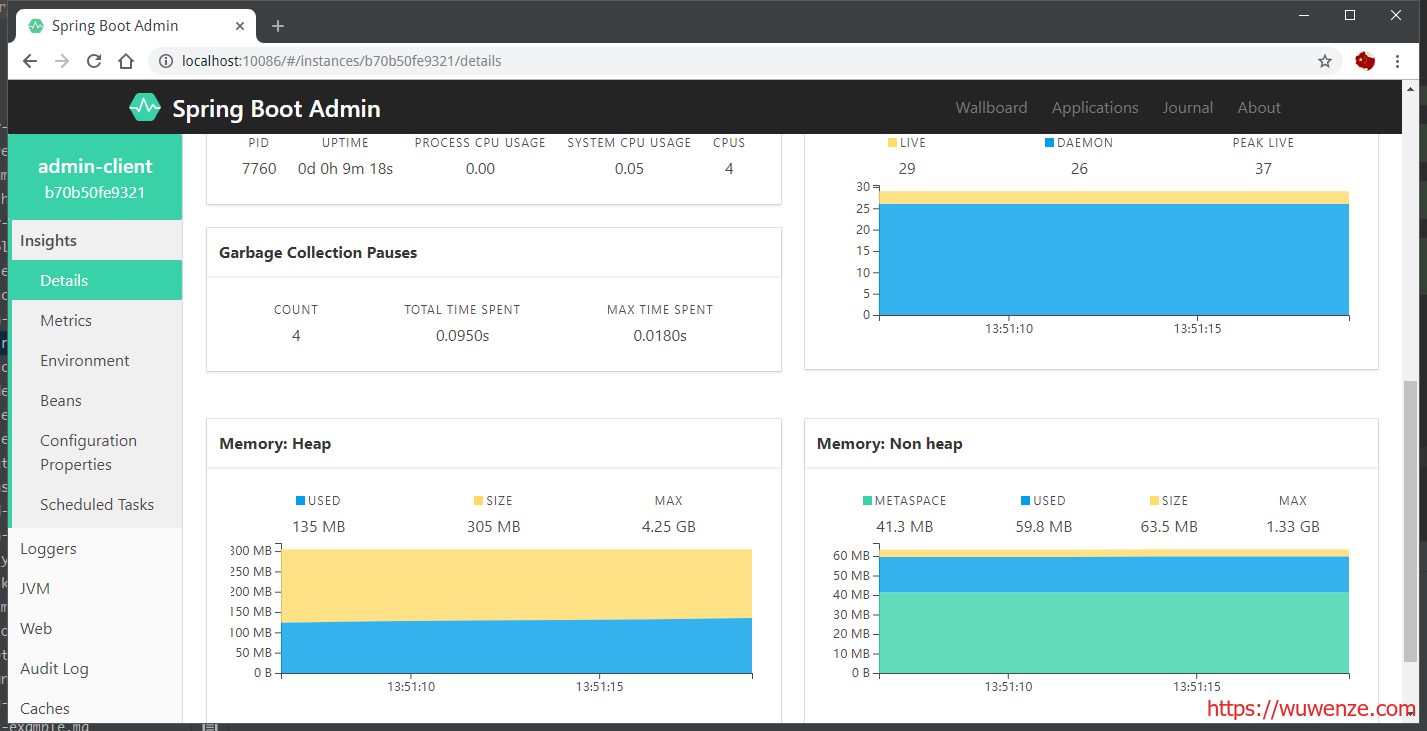1427x731 pixels.
Task: Open Environment in the sidebar
Action: [97, 360]
